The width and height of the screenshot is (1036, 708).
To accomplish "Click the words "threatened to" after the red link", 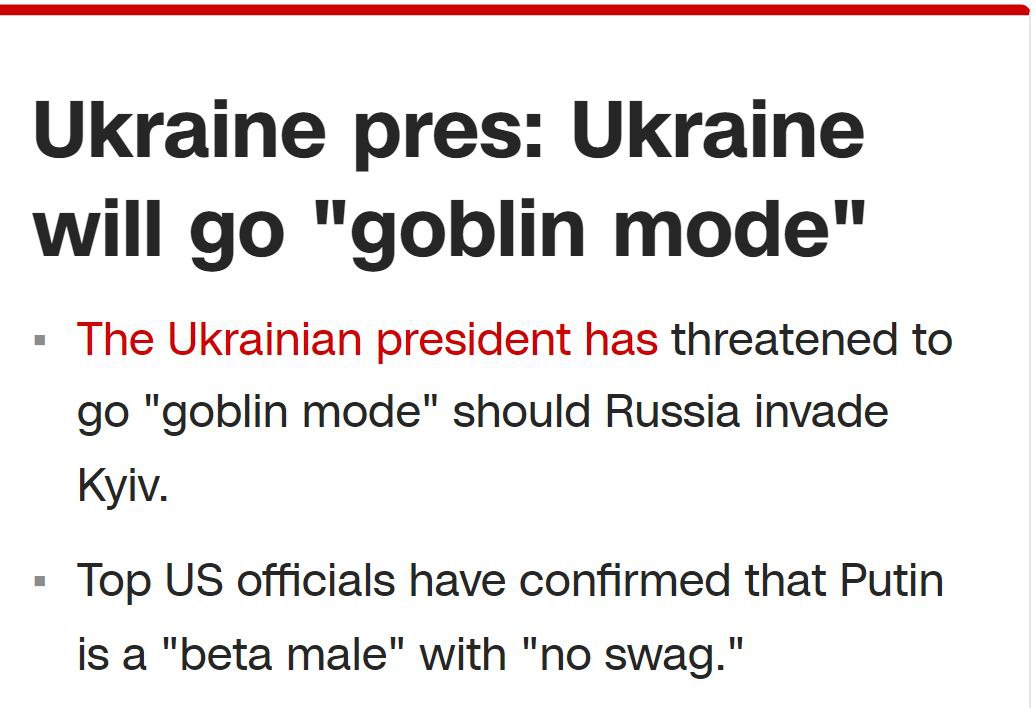I will pyautogui.click(x=811, y=340).
